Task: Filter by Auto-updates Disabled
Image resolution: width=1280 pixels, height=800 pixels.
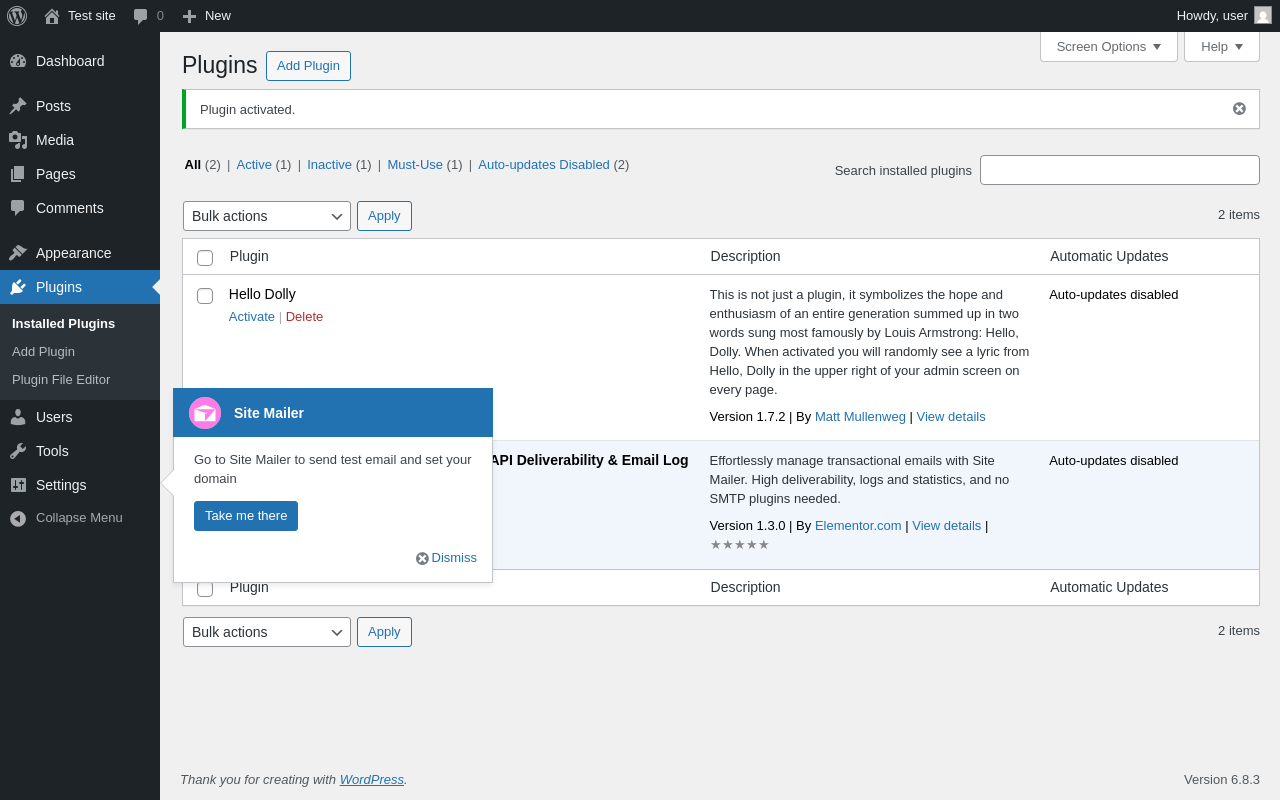Action: point(544,164)
